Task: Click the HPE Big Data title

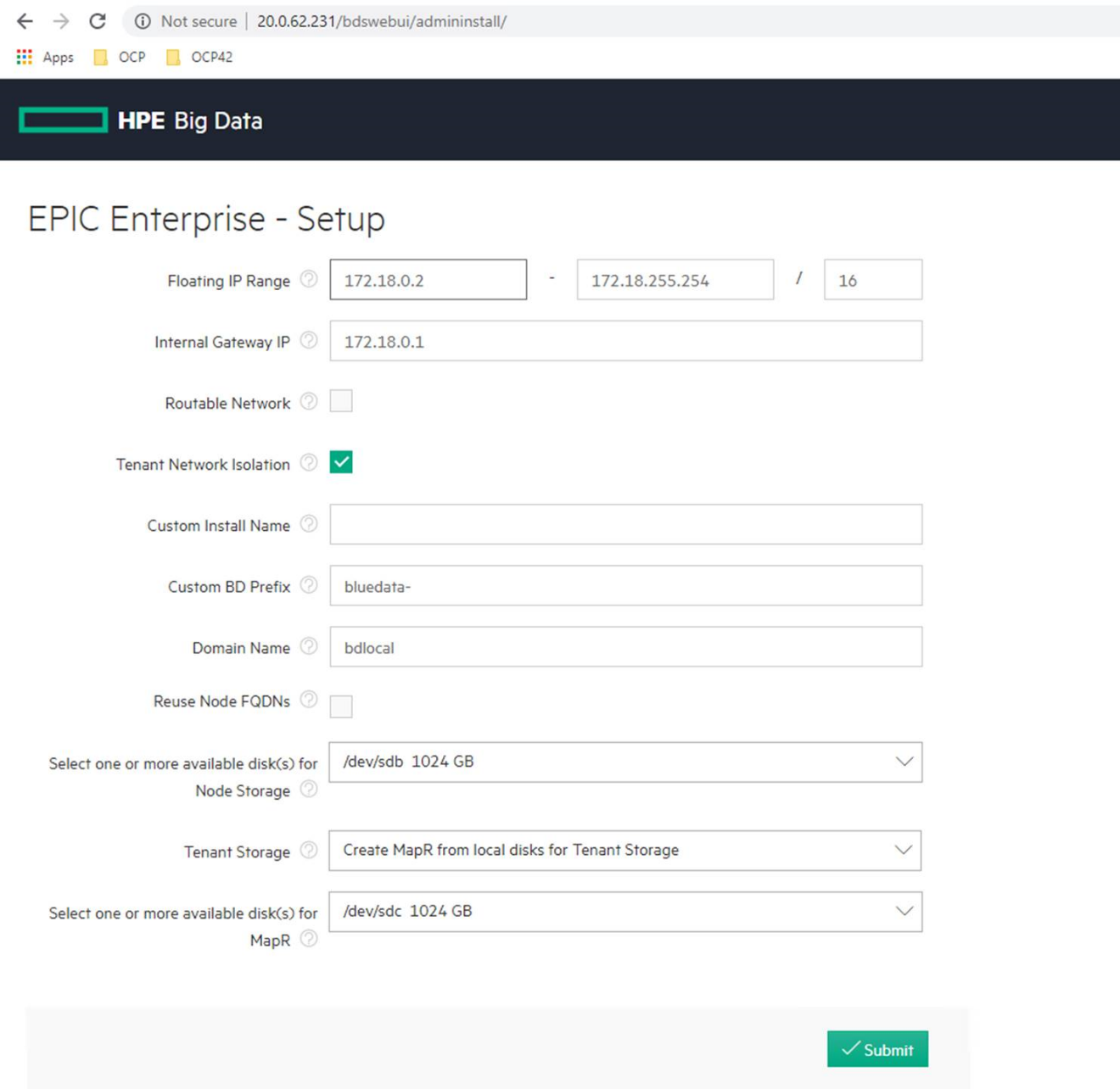Action: click(x=190, y=120)
